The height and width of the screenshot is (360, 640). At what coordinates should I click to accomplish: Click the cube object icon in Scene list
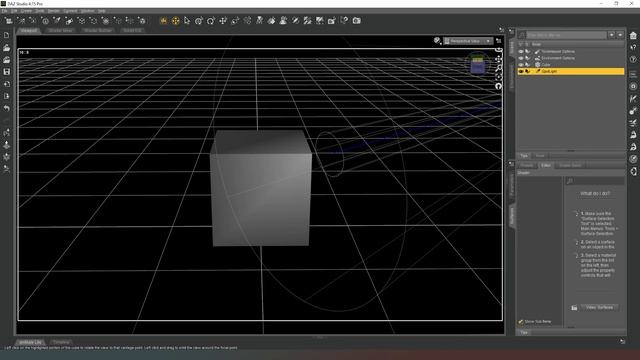pos(537,64)
